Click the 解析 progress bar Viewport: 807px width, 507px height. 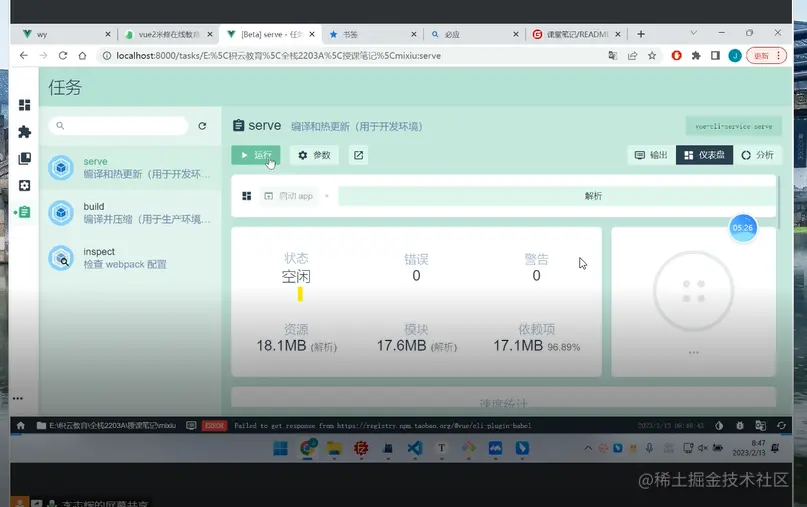tap(557, 196)
